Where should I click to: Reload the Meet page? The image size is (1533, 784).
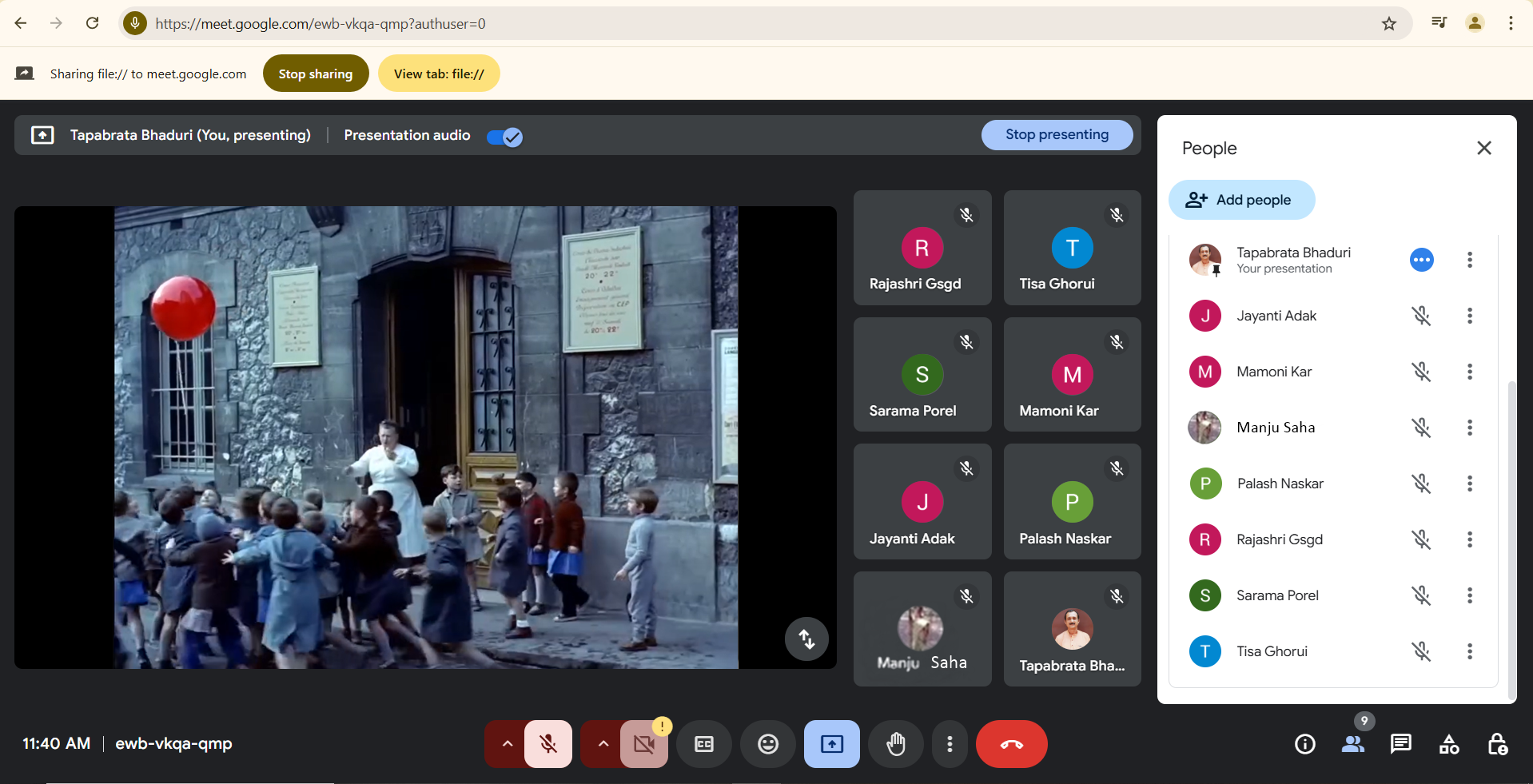tap(93, 23)
